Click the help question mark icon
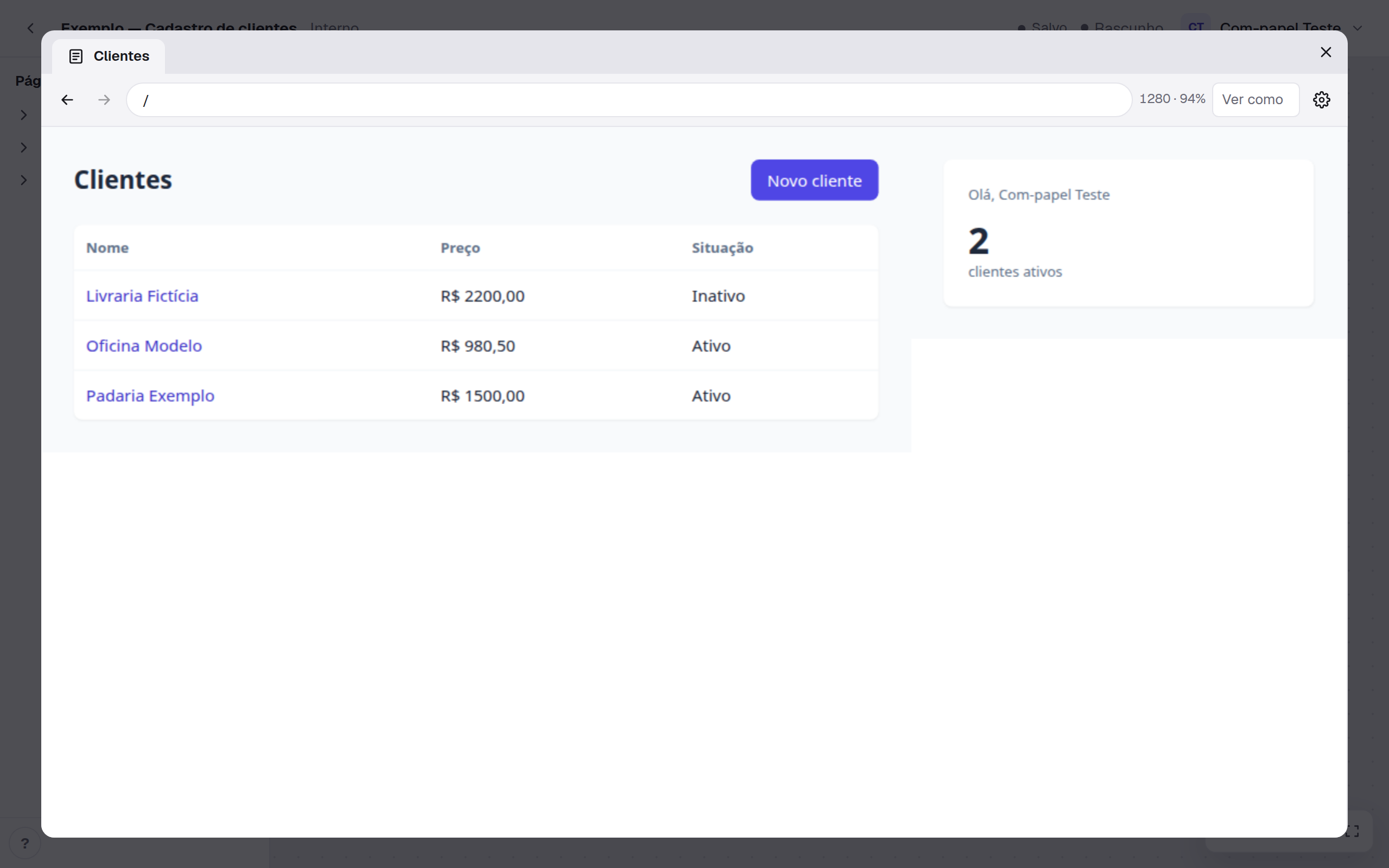The image size is (1389, 868). (24, 843)
